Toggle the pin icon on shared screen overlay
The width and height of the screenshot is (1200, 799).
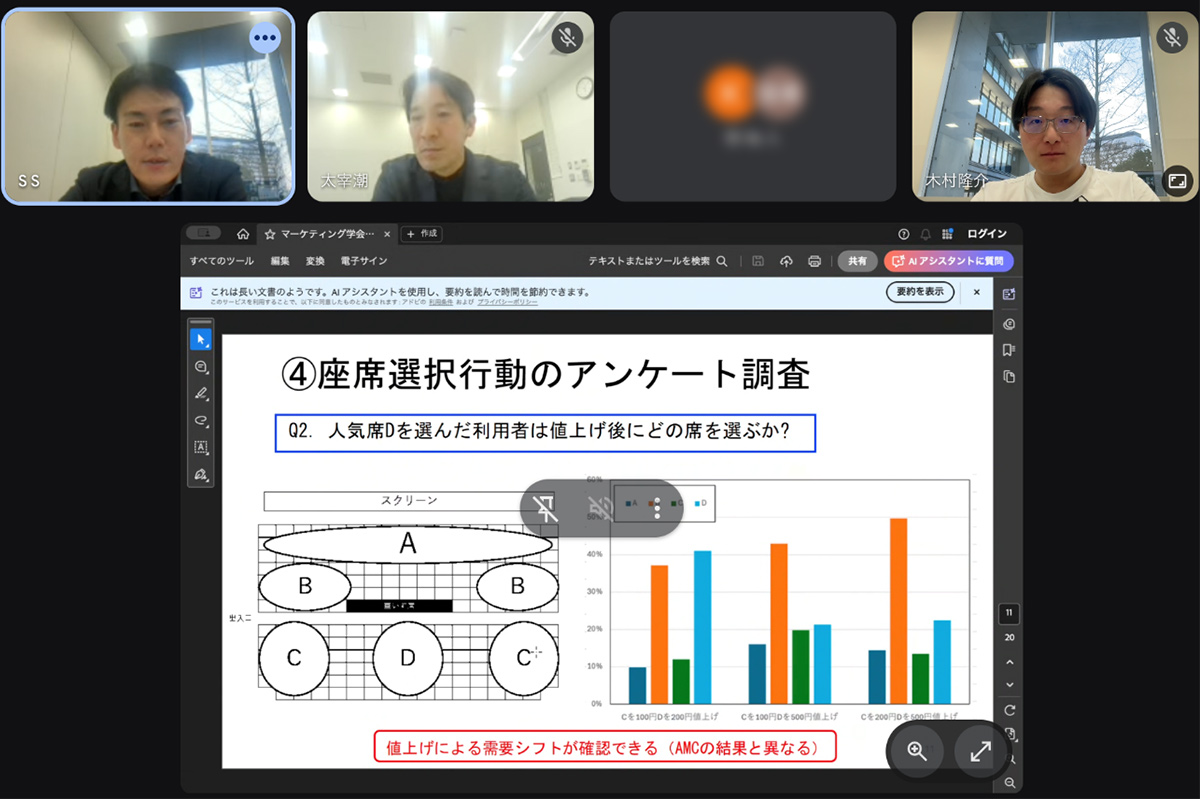(x=546, y=508)
